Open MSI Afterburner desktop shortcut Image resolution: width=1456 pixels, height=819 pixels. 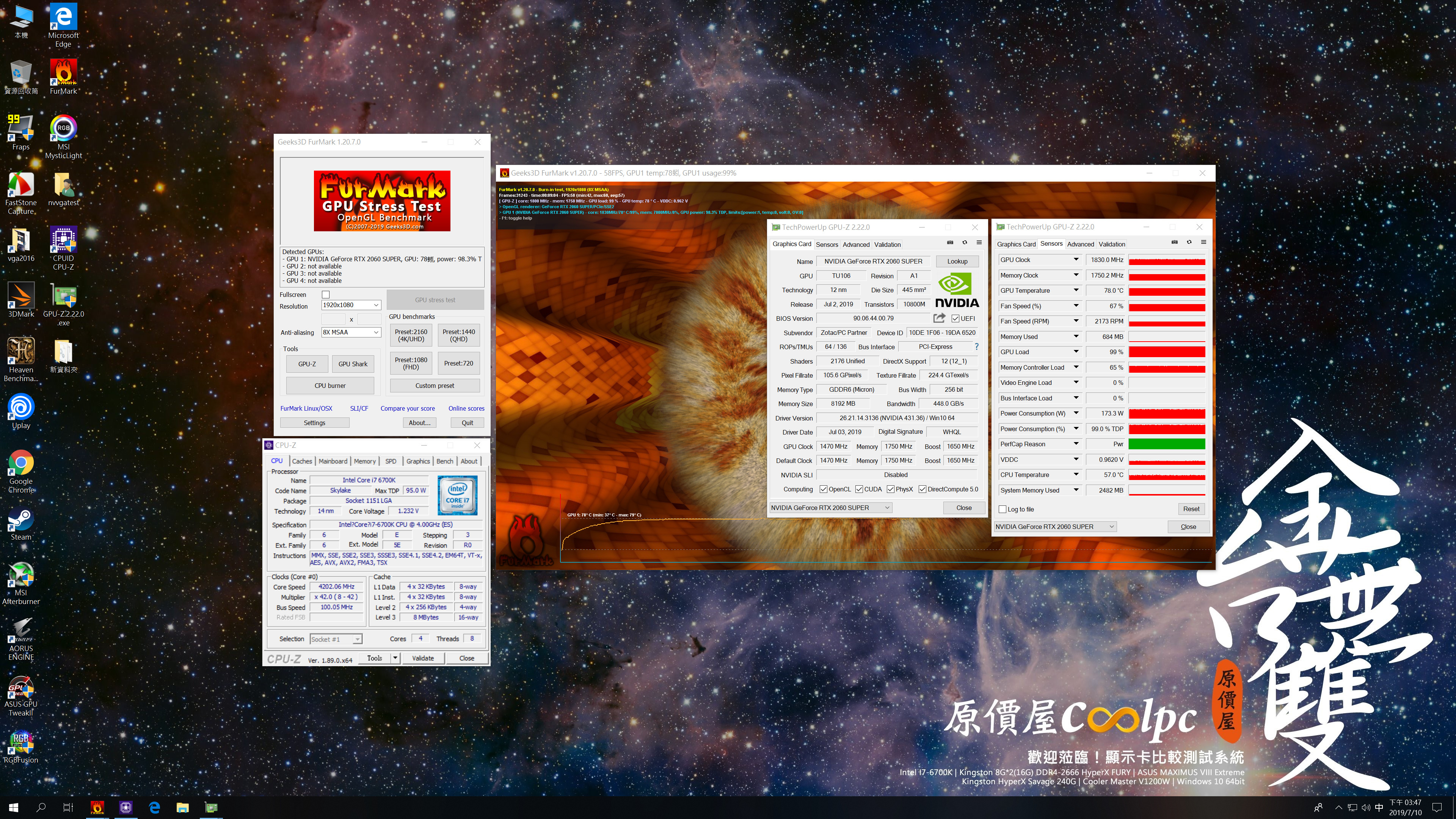21,583
